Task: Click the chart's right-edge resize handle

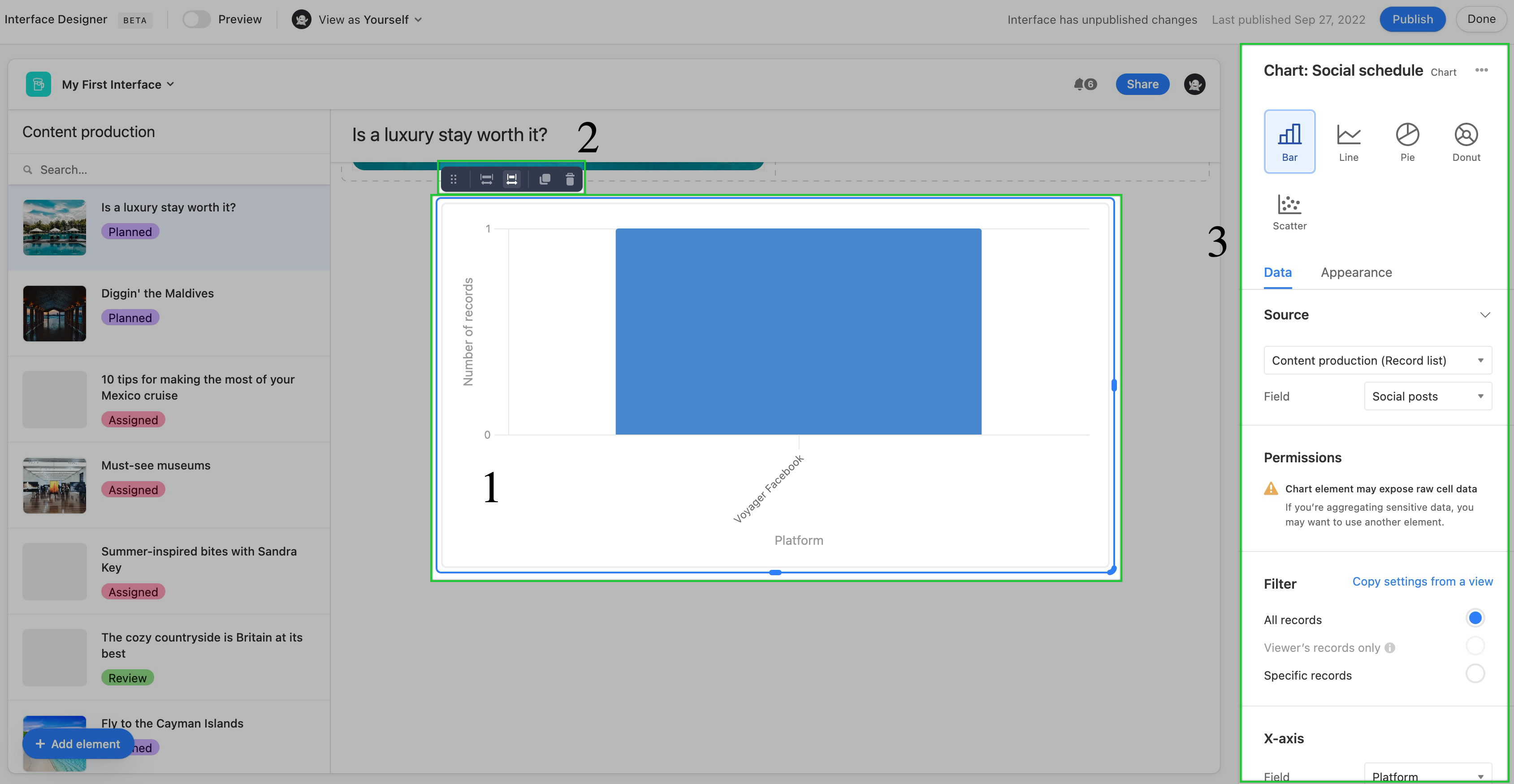Action: [1114, 385]
